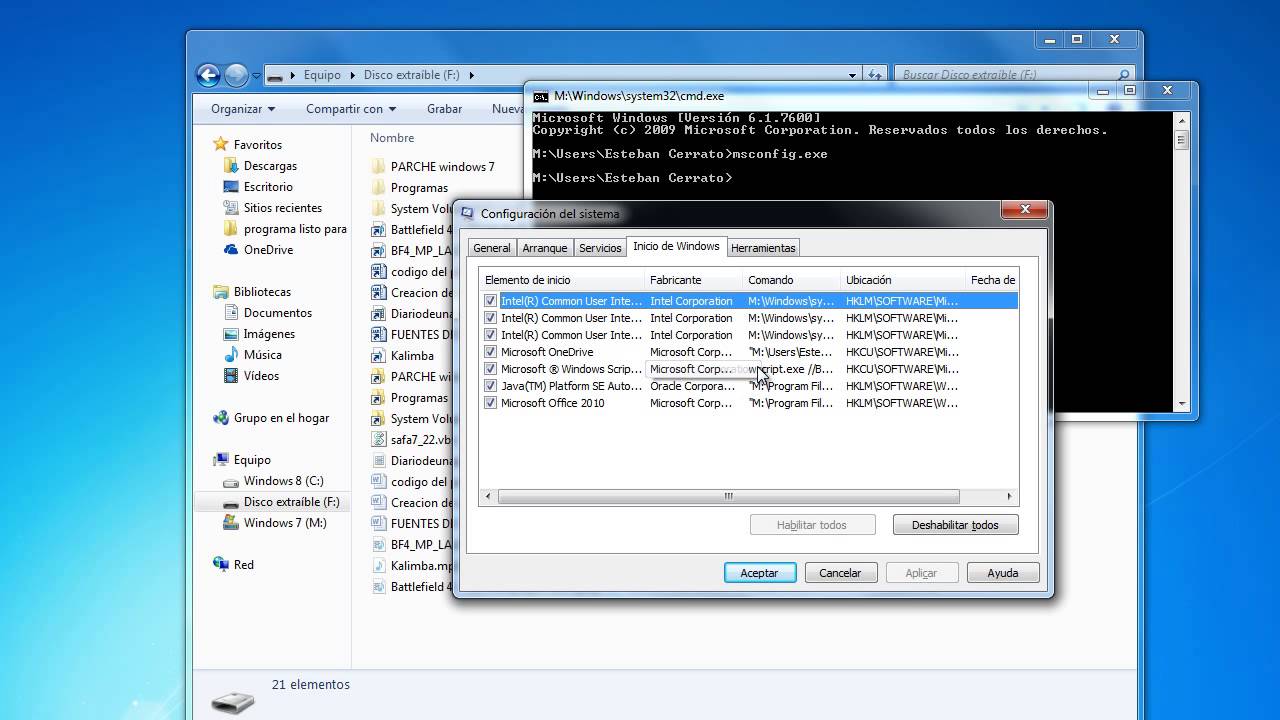Expand breadcrumb arrow after Disco extraíble (F:)
Viewport: 1280px width, 720px height.
click(471, 75)
